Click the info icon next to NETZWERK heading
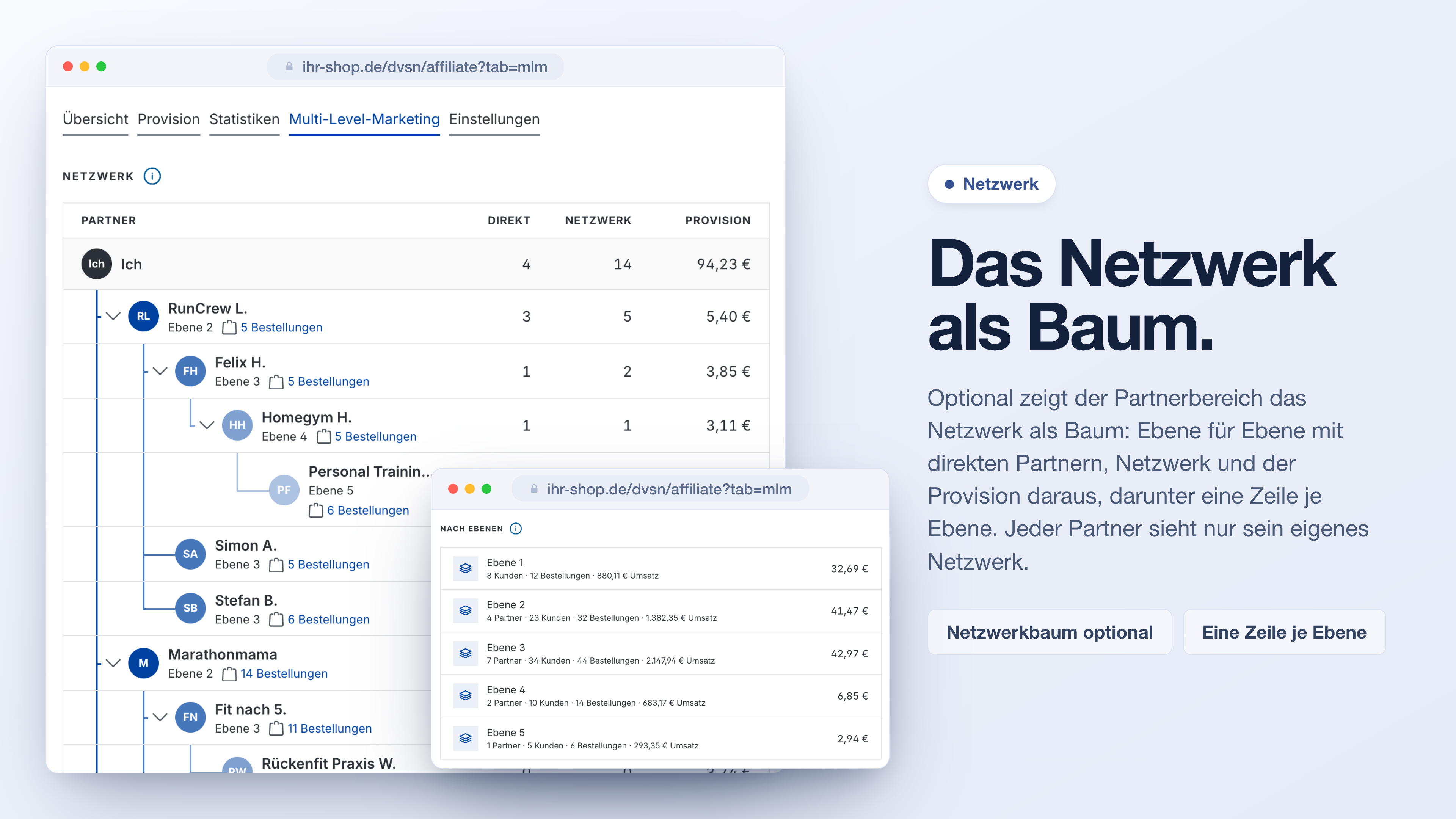The height and width of the screenshot is (819, 1456). pyautogui.click(x=152, y=176)
